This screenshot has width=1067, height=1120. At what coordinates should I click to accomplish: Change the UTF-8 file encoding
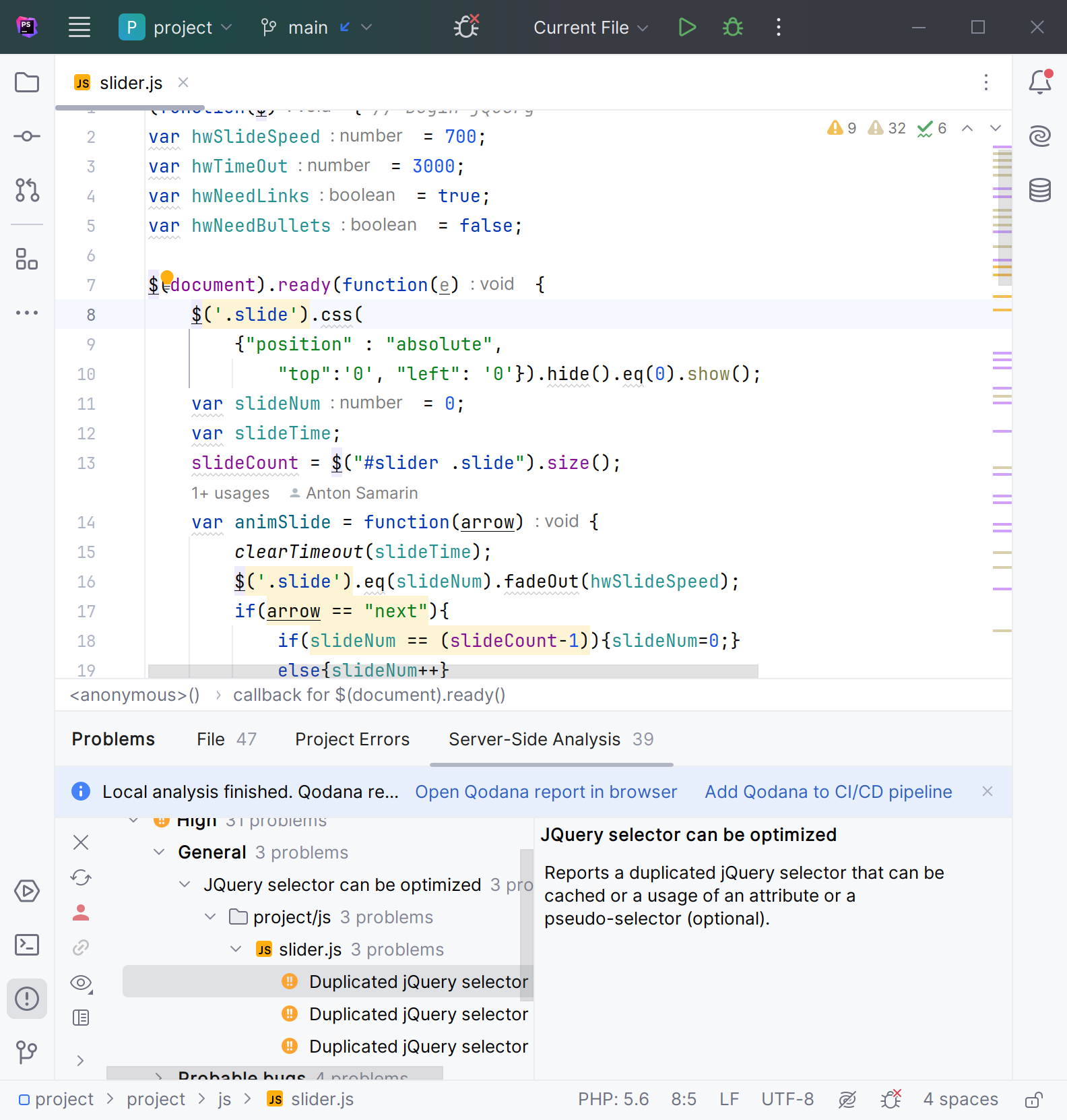tap(787, 1099)
